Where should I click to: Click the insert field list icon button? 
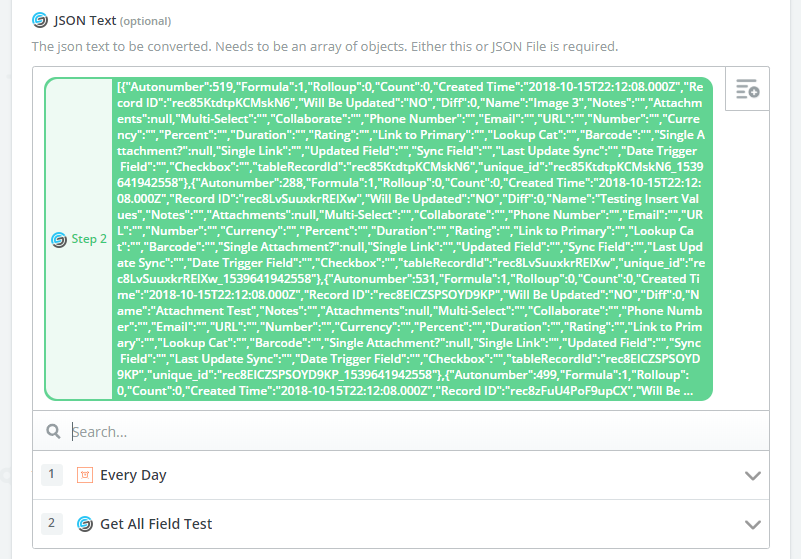[x=747, y=89]
